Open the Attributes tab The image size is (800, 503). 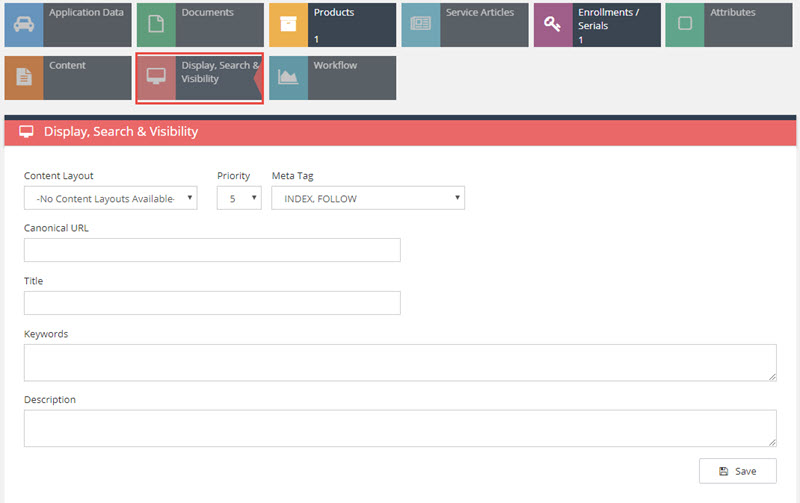click(729, 24)
